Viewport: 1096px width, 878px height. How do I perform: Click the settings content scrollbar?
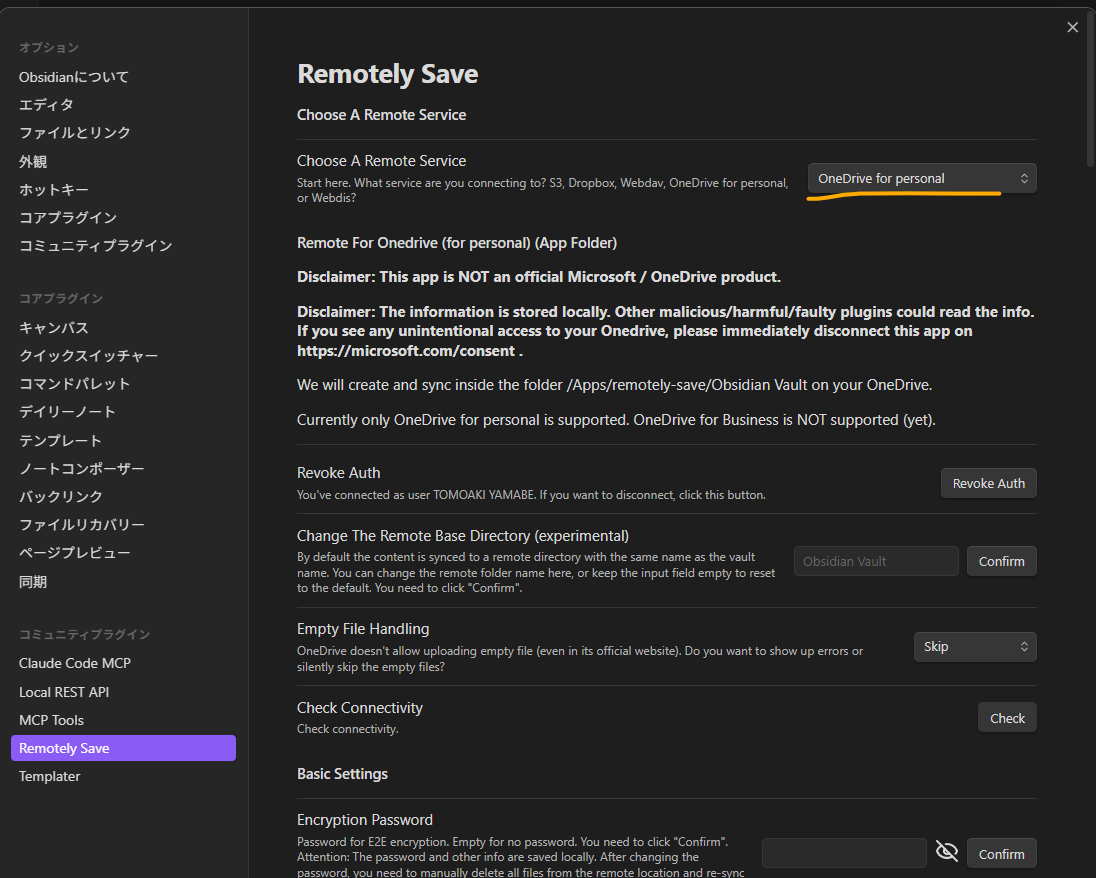(x=1091, y=91)
